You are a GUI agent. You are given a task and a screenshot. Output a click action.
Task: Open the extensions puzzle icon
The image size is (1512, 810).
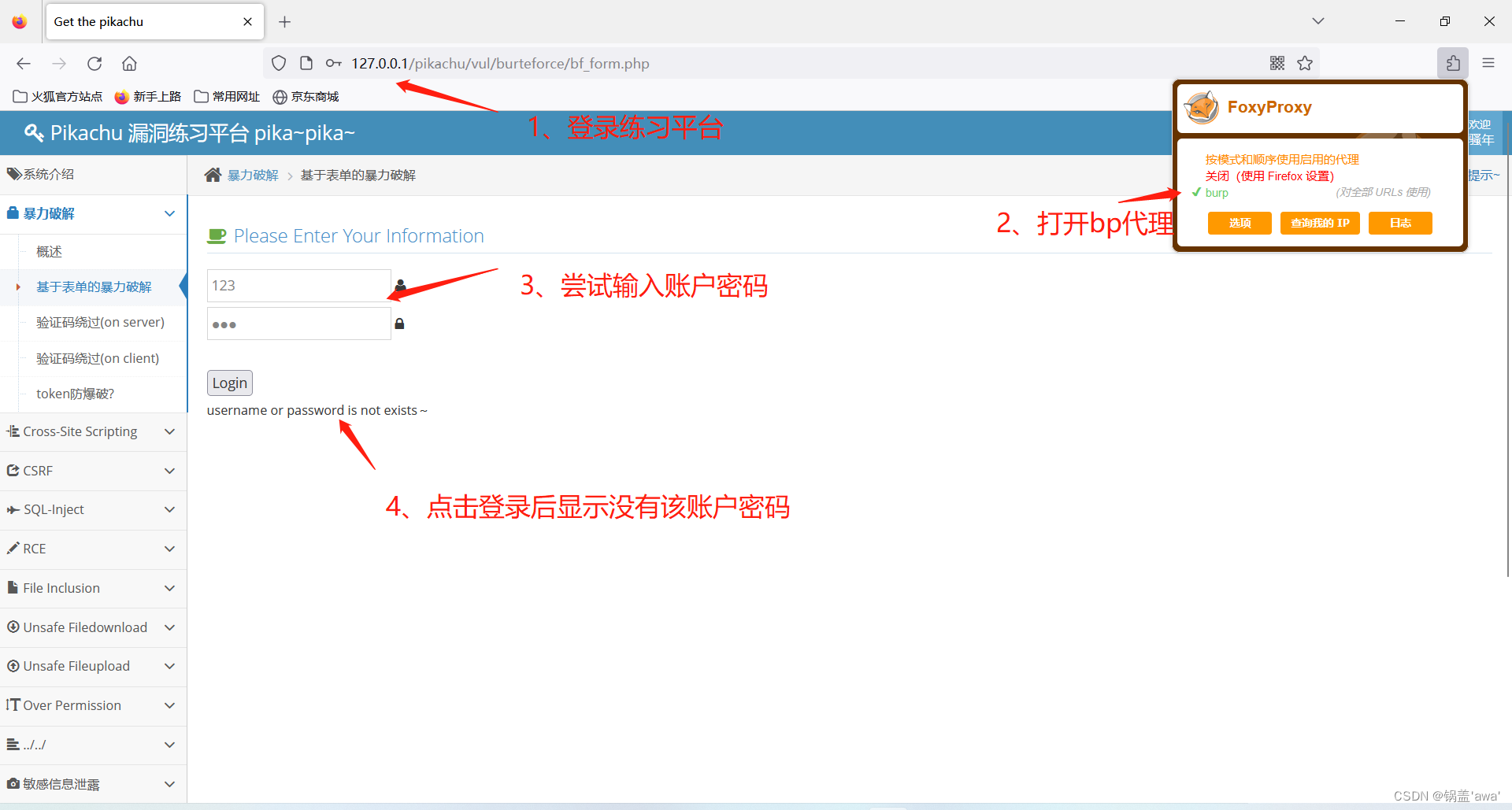(1453, 64)
